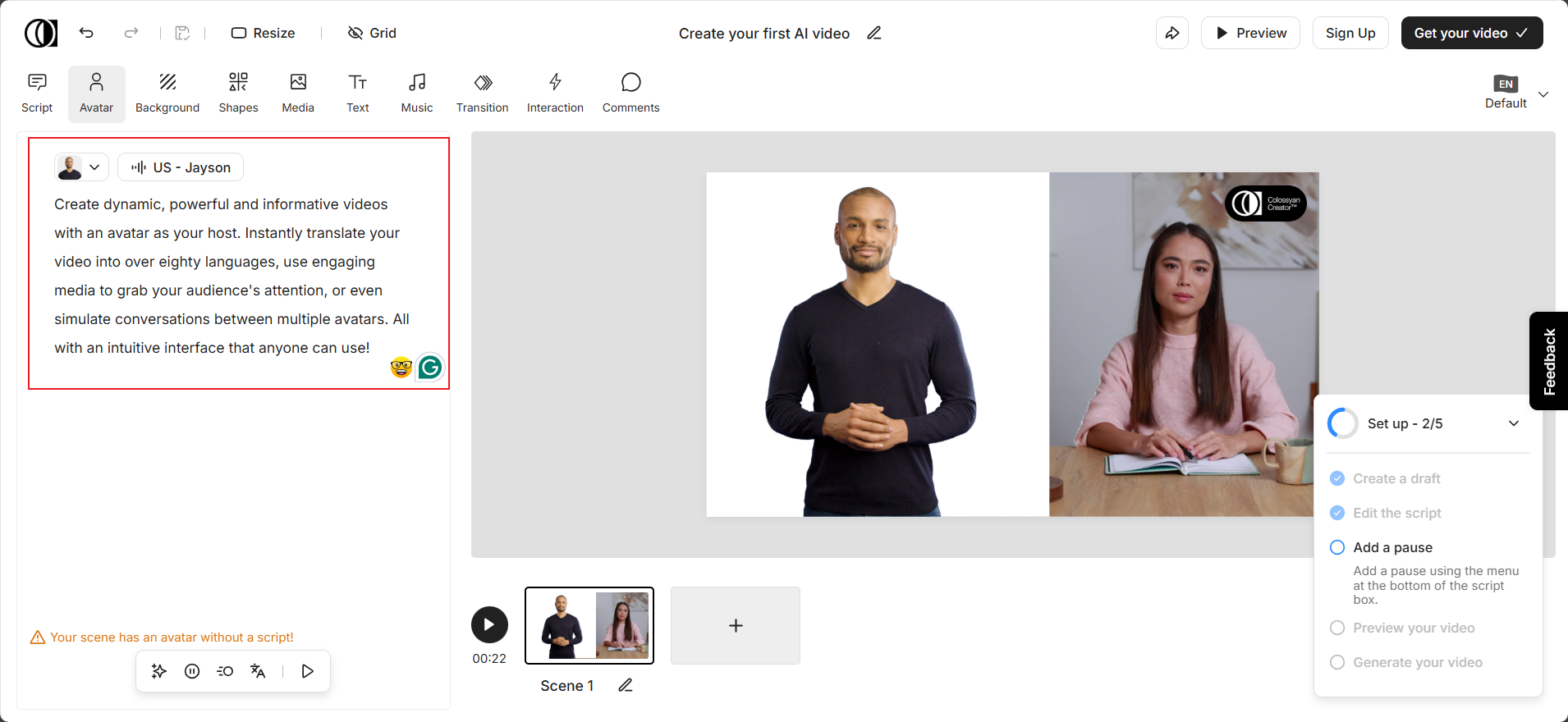Edit the video title with the pencil icon
The width and height of the screenshot is (1568, 722).
click(874, 33)
